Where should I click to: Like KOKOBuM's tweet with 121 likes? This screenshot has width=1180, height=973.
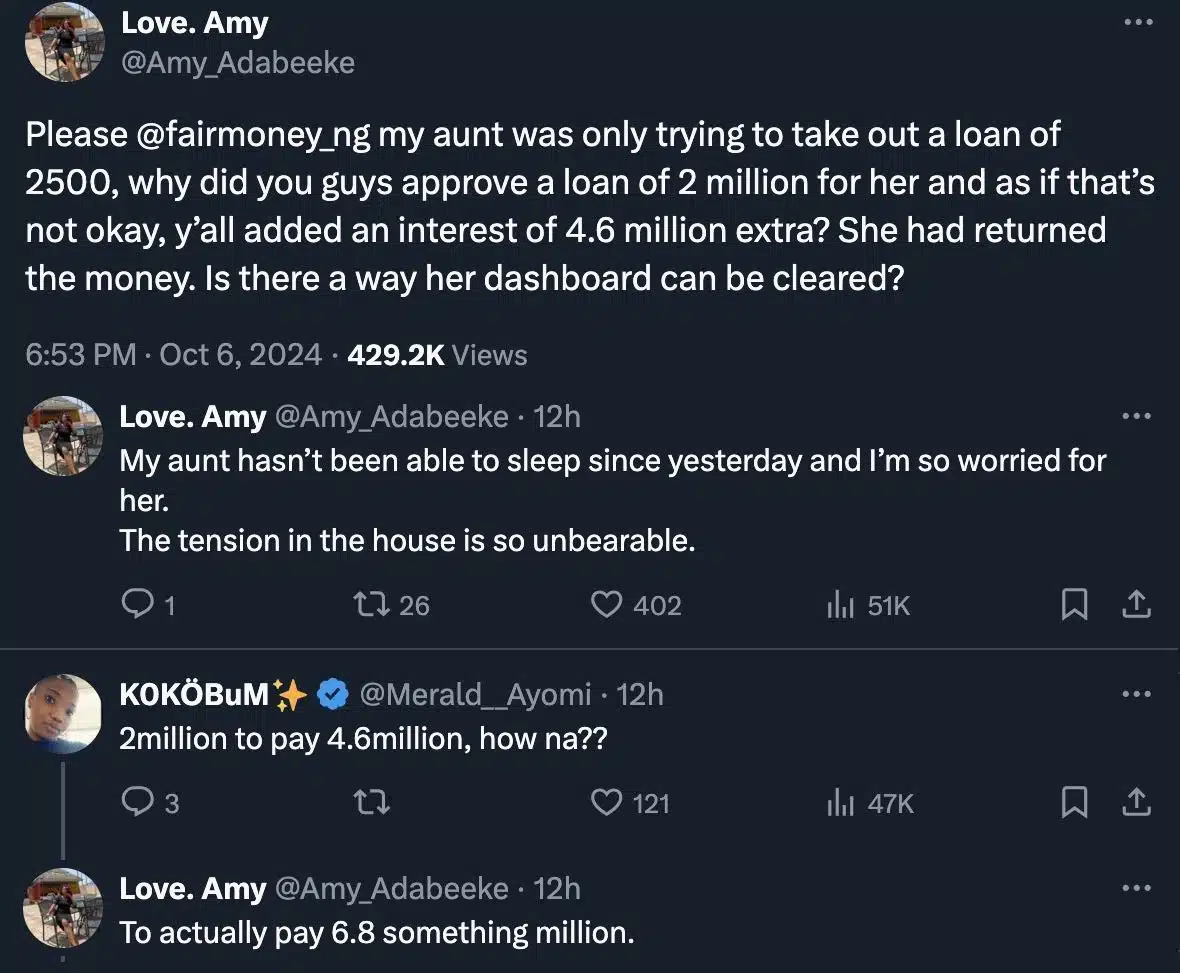(x=606, y=802)
